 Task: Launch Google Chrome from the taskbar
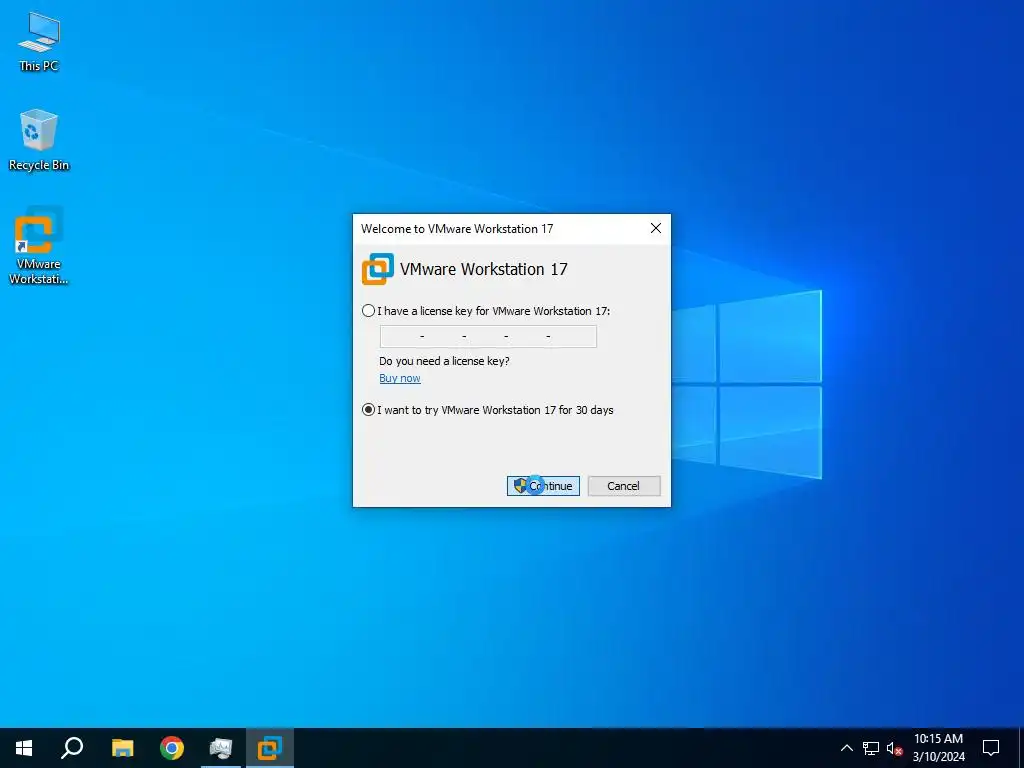[x=172, y=748]
